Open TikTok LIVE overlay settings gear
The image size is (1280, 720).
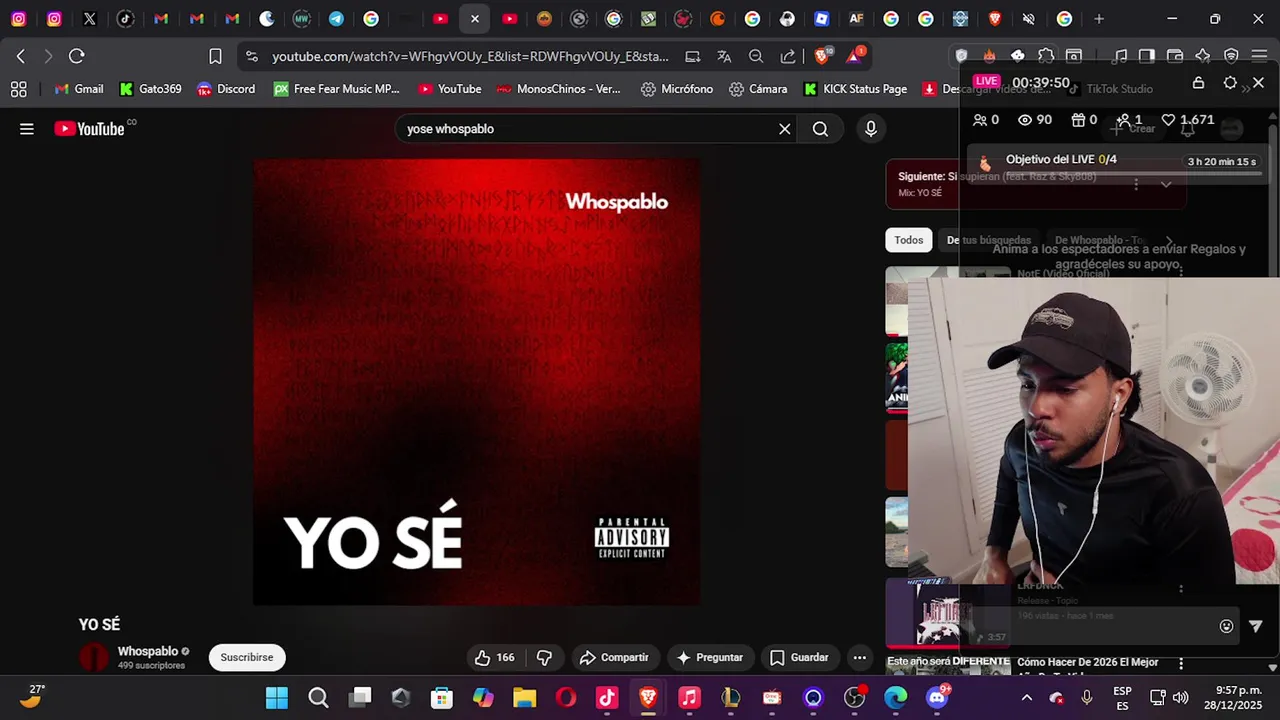click(x=1230, y=83)
